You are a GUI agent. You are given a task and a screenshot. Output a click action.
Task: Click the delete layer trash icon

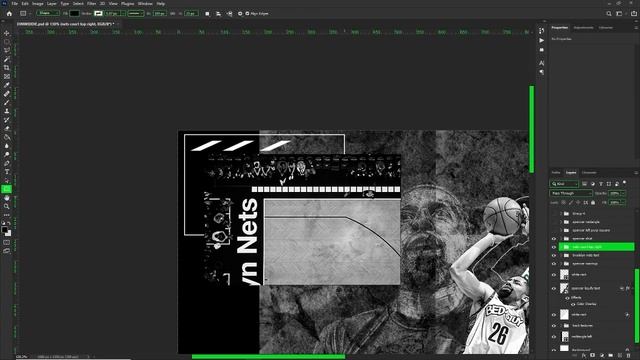(628, 356)
